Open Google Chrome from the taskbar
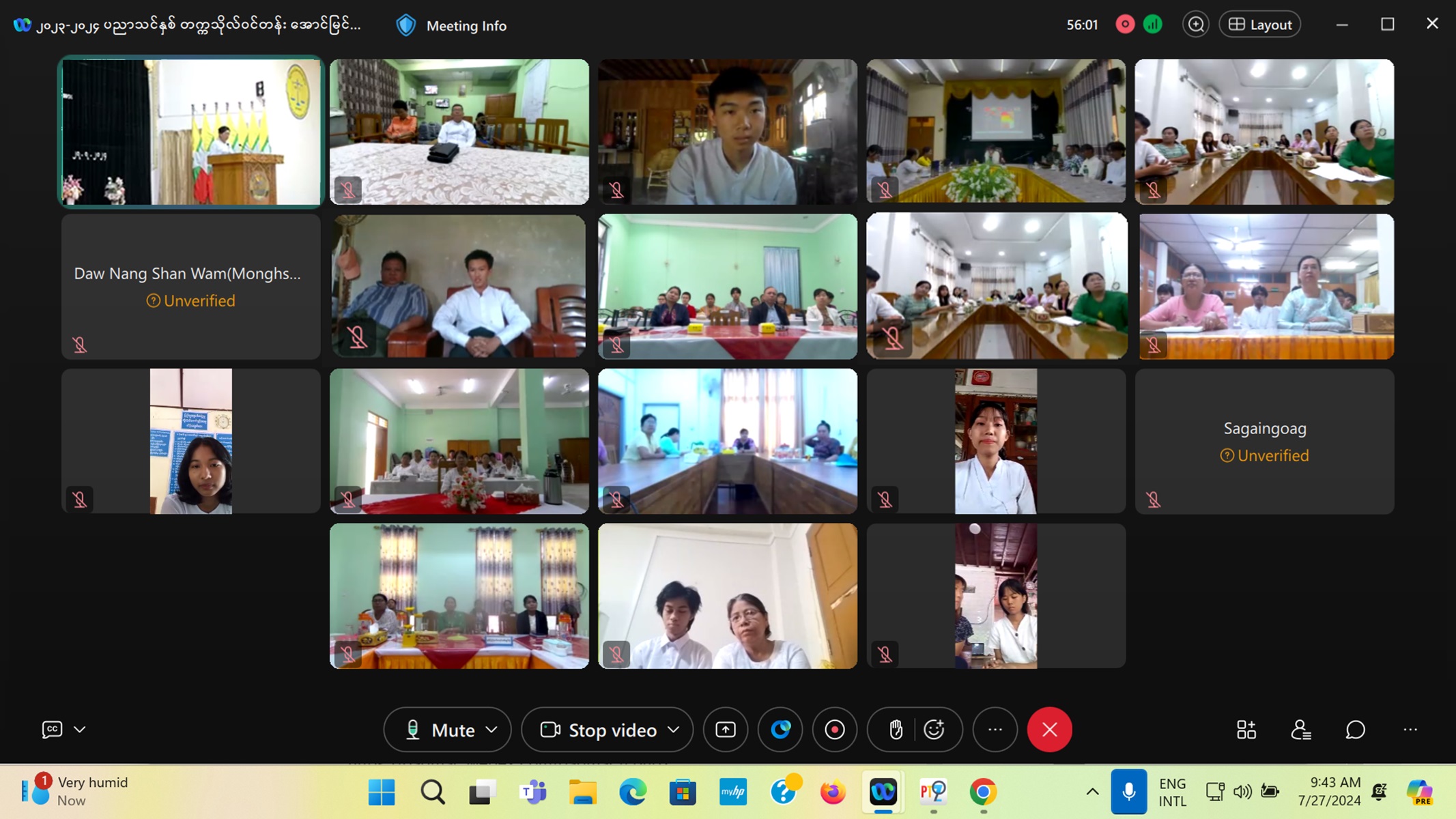The image size is (1456, 819). tap(982, 792)
